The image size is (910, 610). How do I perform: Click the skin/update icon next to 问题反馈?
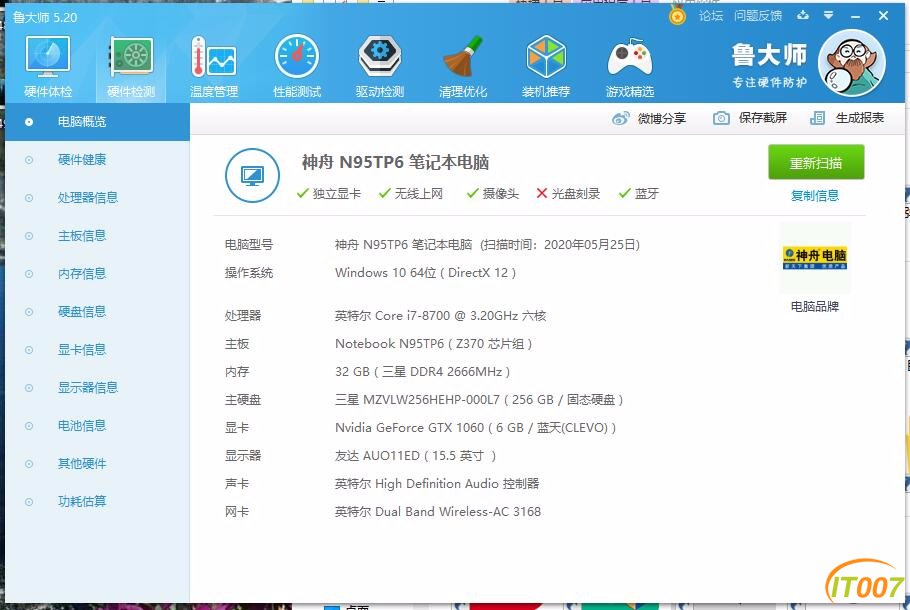[x=803, y=15]
